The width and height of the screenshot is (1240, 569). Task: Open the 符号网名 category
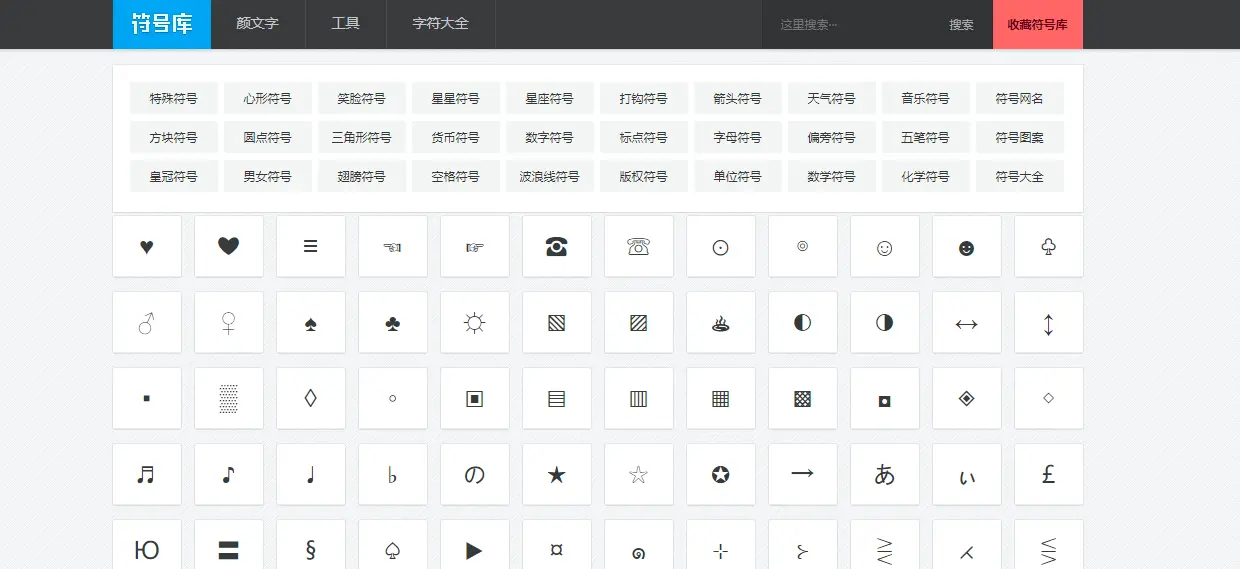click(x=1020, y=98)
